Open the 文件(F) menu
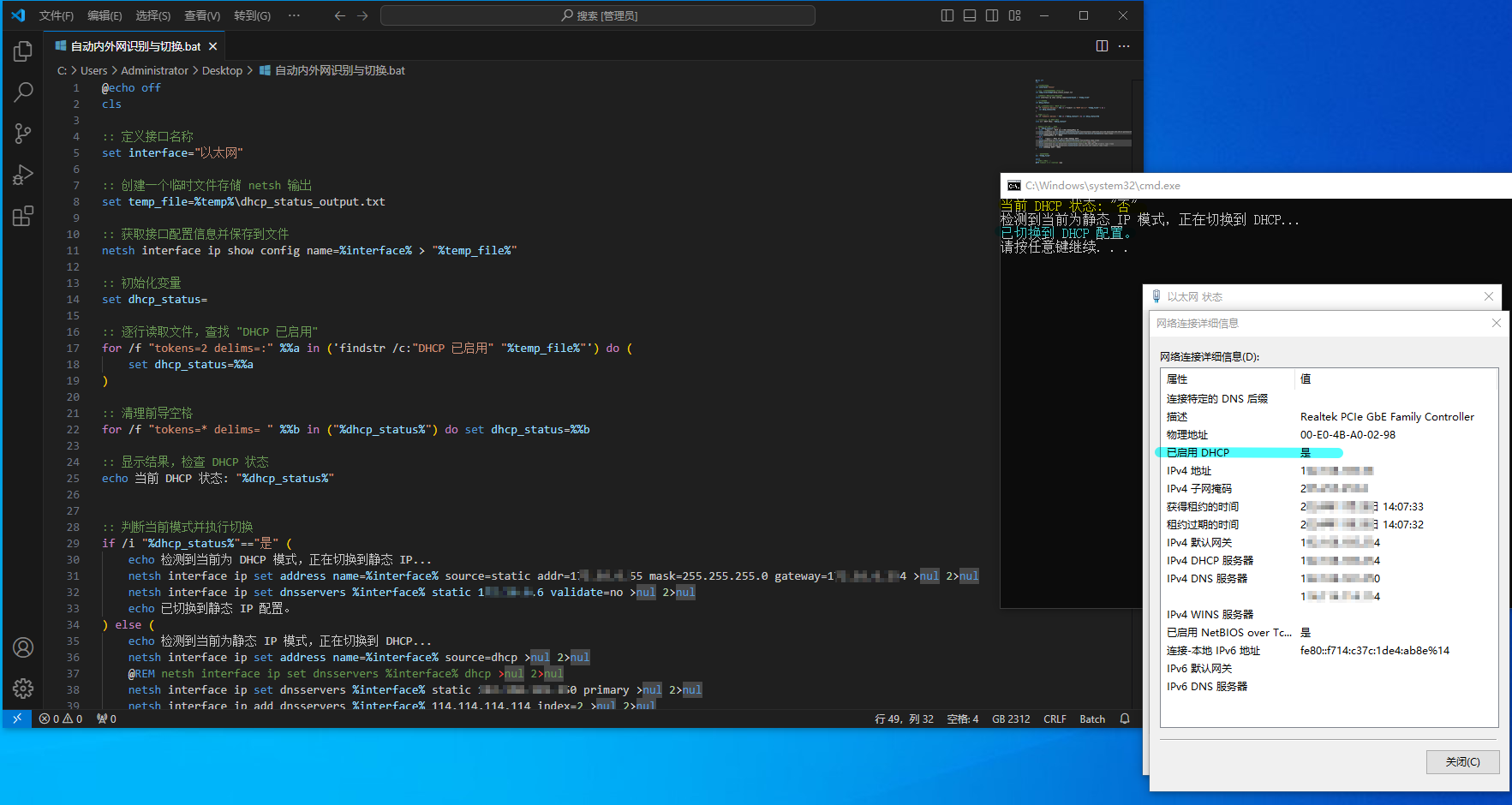The width and height of the screenshot is (1512, 805). click(57, 15)
